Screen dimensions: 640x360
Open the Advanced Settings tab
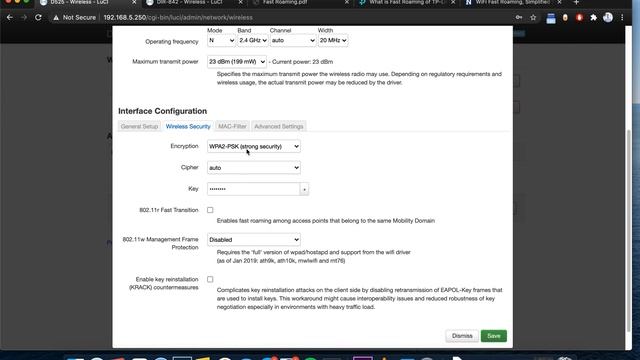279,127
